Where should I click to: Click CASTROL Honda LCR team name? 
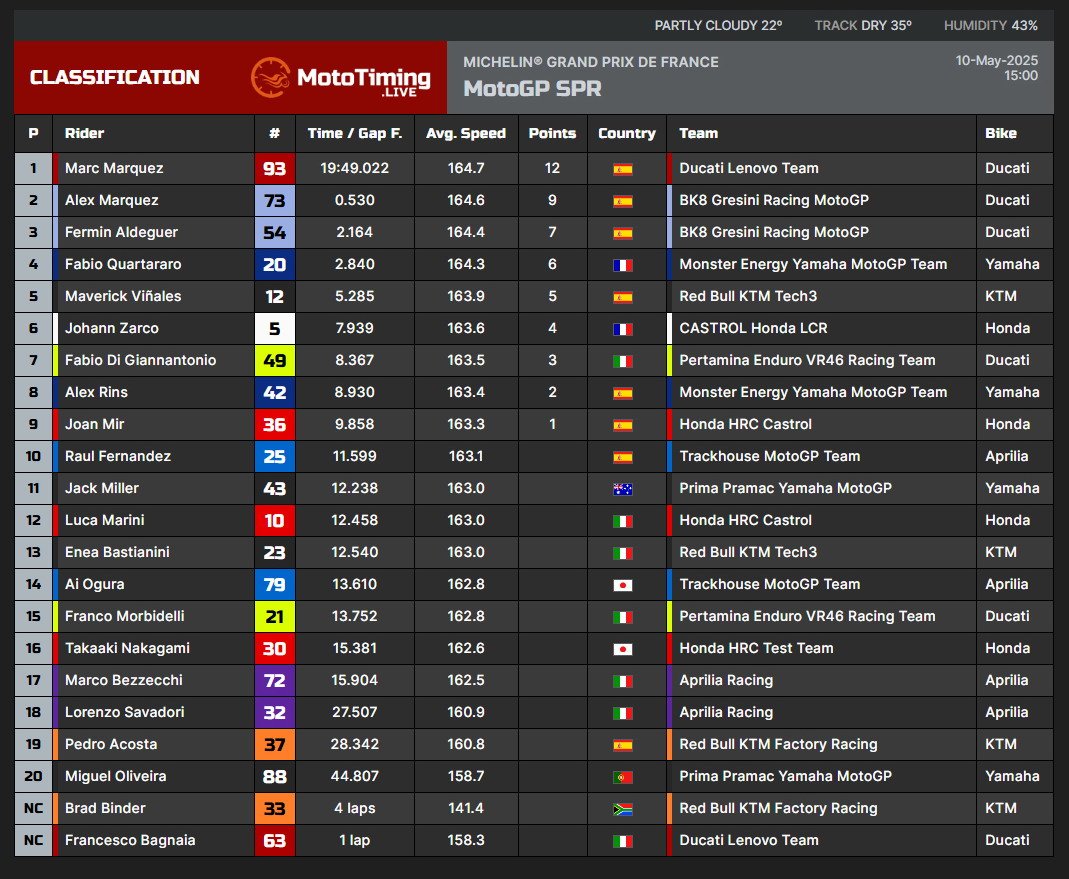(753, 328)
